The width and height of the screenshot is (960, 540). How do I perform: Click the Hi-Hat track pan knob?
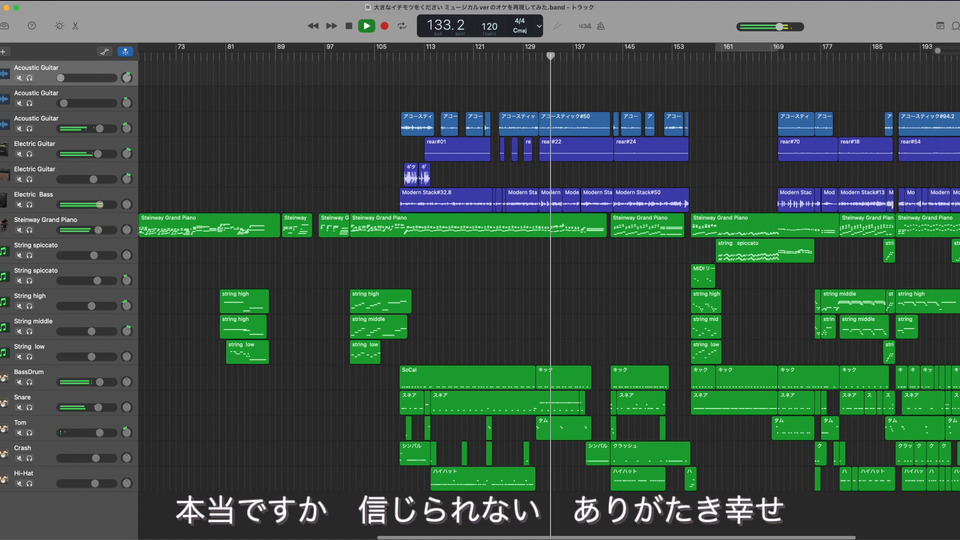127,483
